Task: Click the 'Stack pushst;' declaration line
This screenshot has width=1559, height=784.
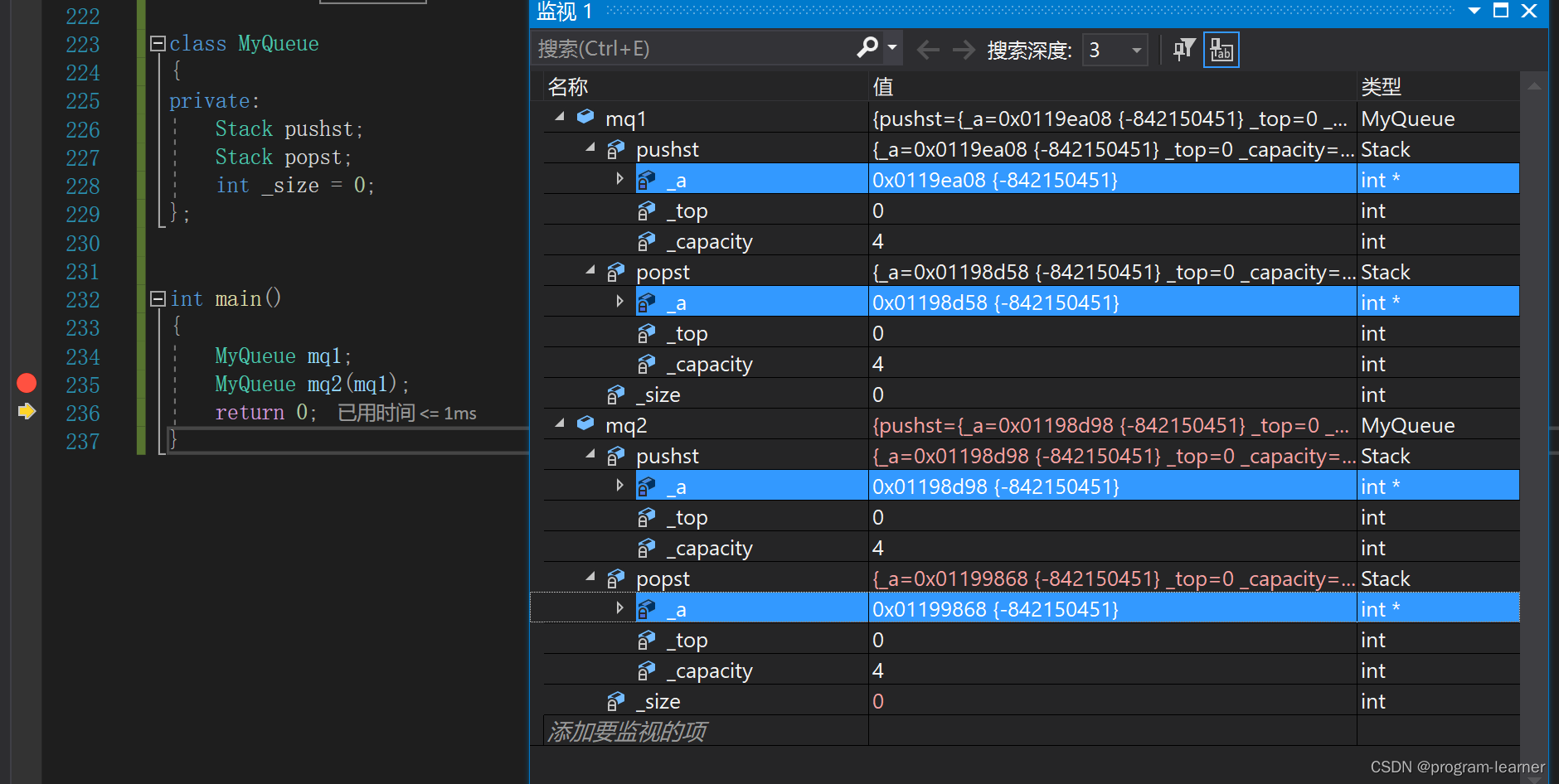Action: coord(289,128)
